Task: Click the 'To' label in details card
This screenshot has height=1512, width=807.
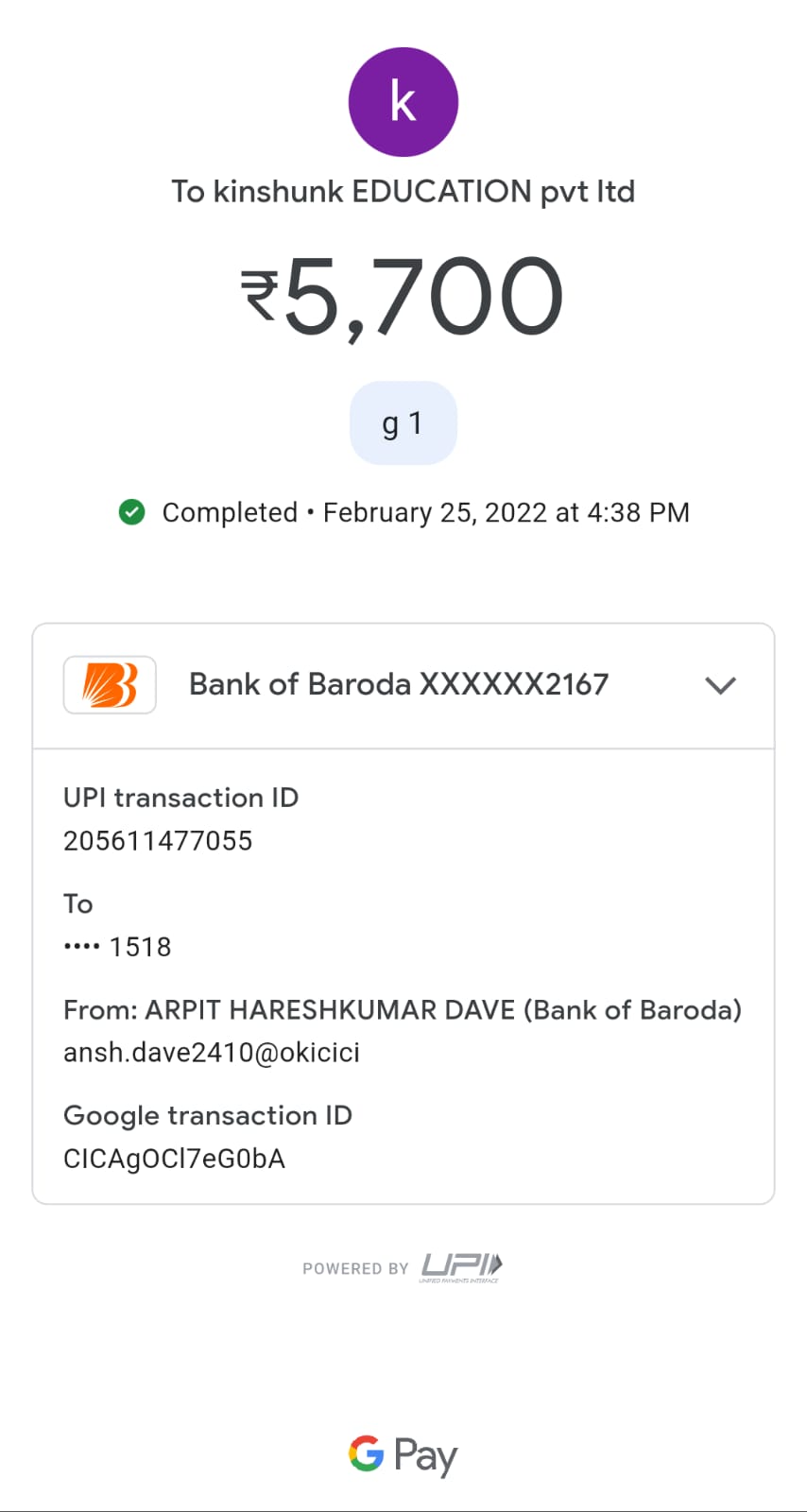Action: coord(78,904)
